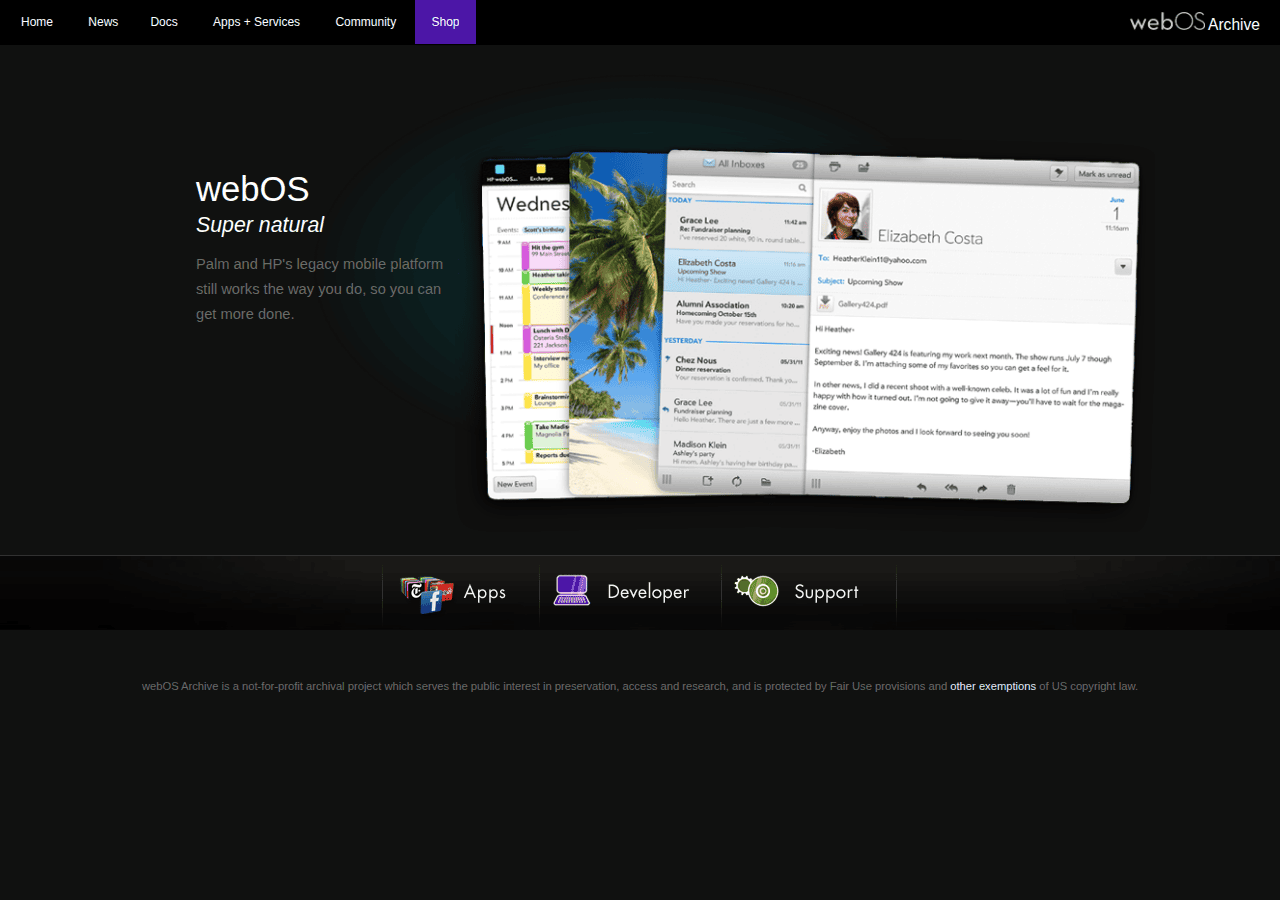Click the 'Scott's birthday' event tag

[544, 229]
